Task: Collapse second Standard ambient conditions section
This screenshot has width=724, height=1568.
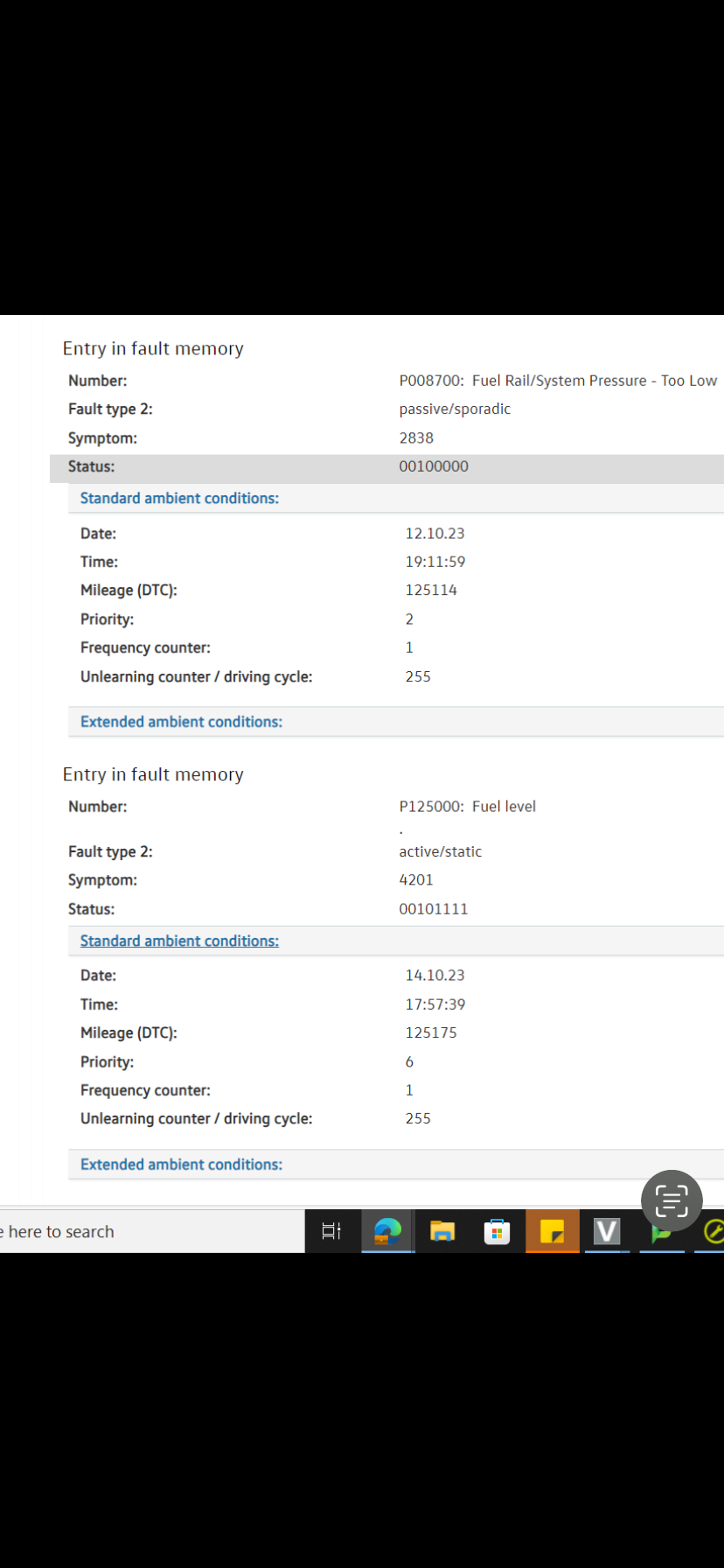Action: pyautogui.click(x=179, y=941)
